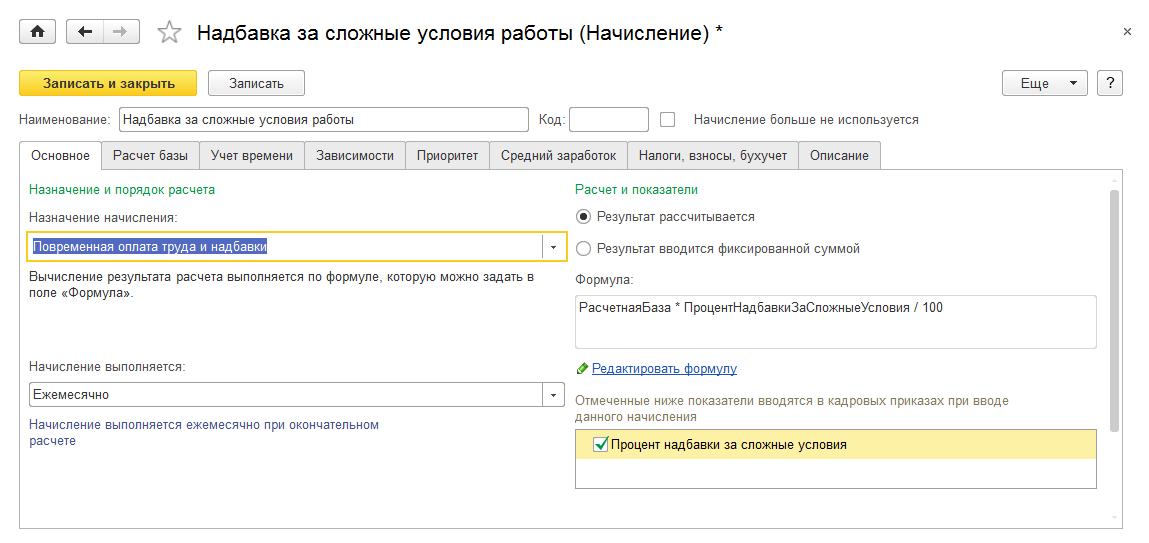The width and height of the screenshot is (1149, 543).
Task: Click 'Записать и закрыть' button
Action: coord(108,83)
